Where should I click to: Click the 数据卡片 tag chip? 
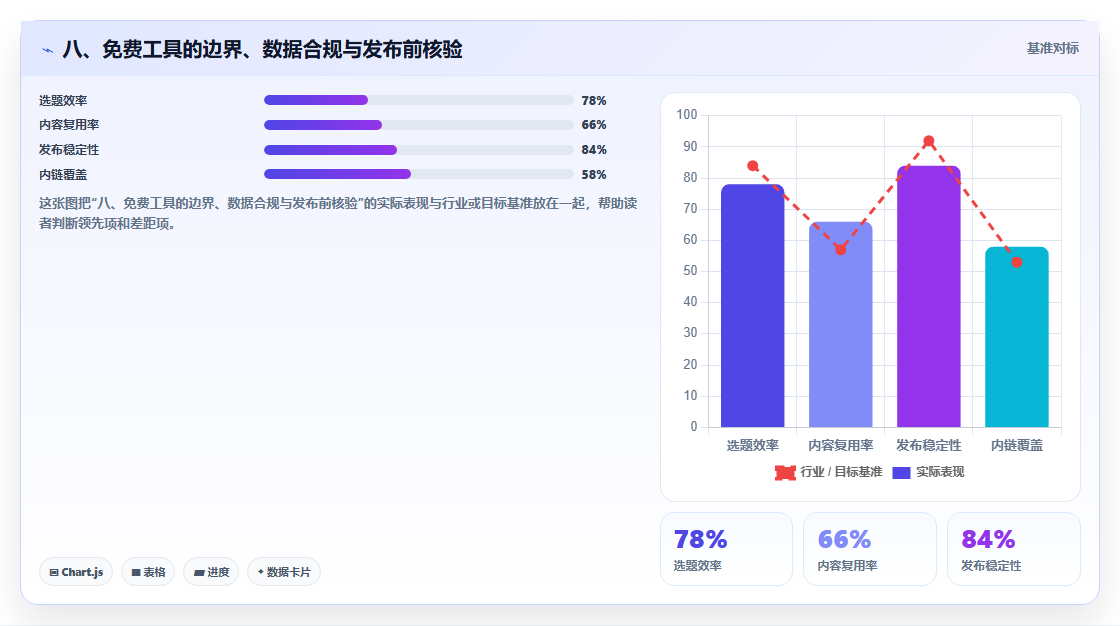coord(284,572)
